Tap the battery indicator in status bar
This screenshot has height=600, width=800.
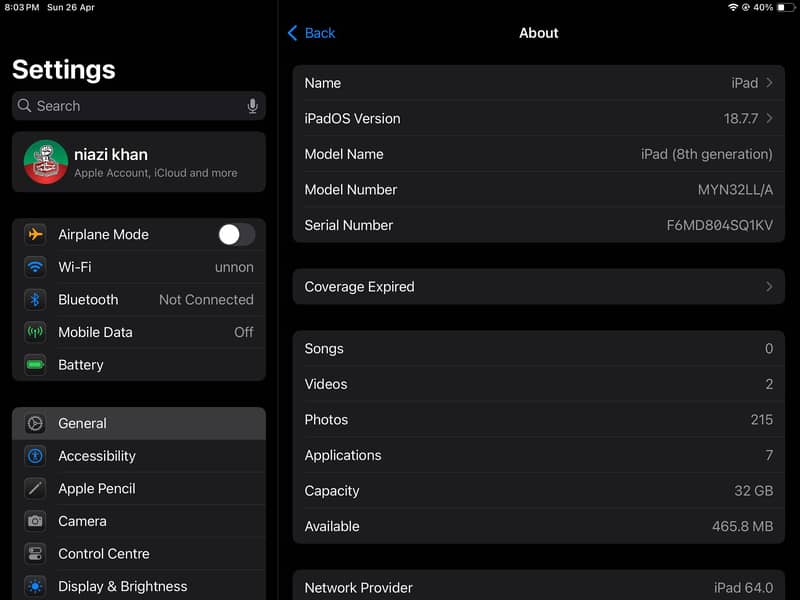click(x=785, y=7)
